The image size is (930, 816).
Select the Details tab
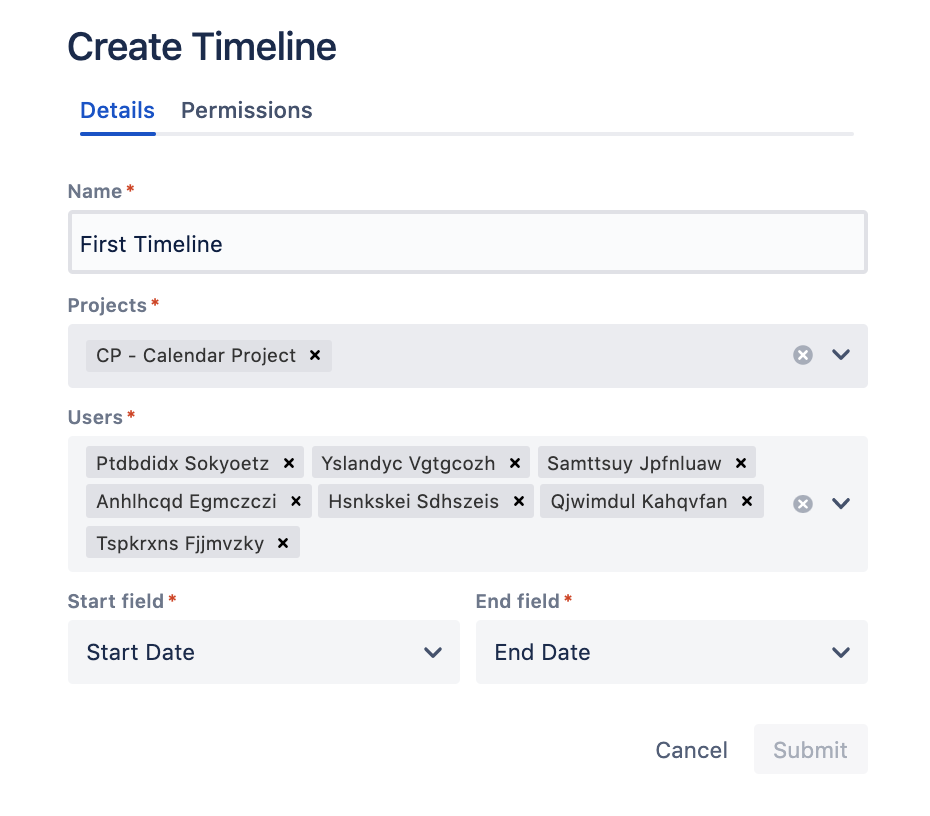(x=117, y=110)
